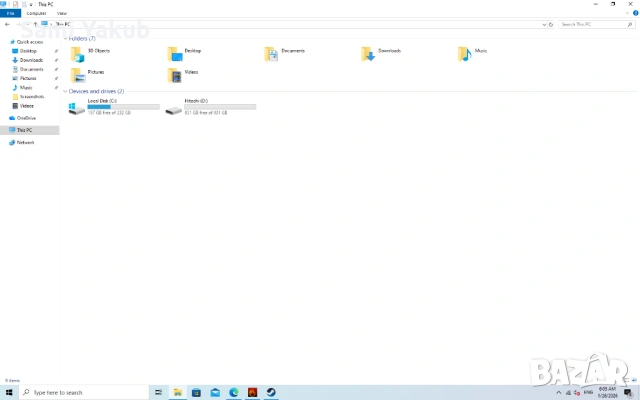Switch to the View ribbon tab
This screenshot has height=400, width=640.
[x=62, y=13]
